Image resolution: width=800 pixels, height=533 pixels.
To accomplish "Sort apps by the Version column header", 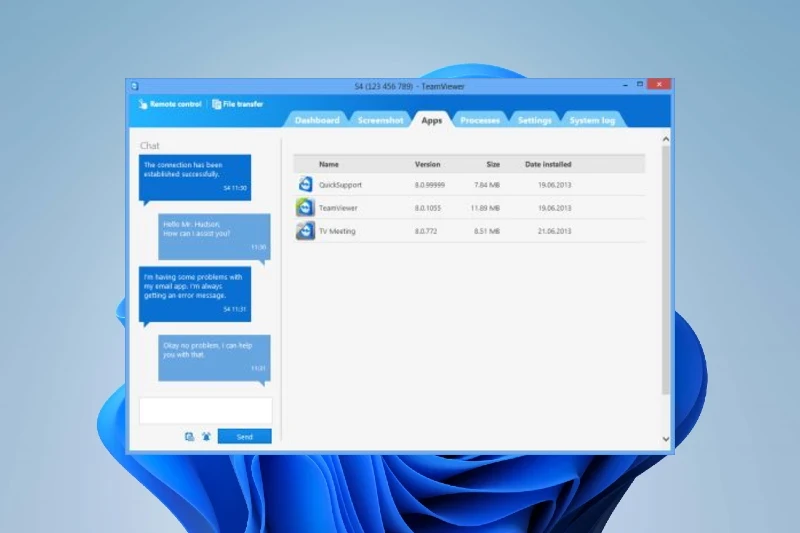I will coord(427,164).
